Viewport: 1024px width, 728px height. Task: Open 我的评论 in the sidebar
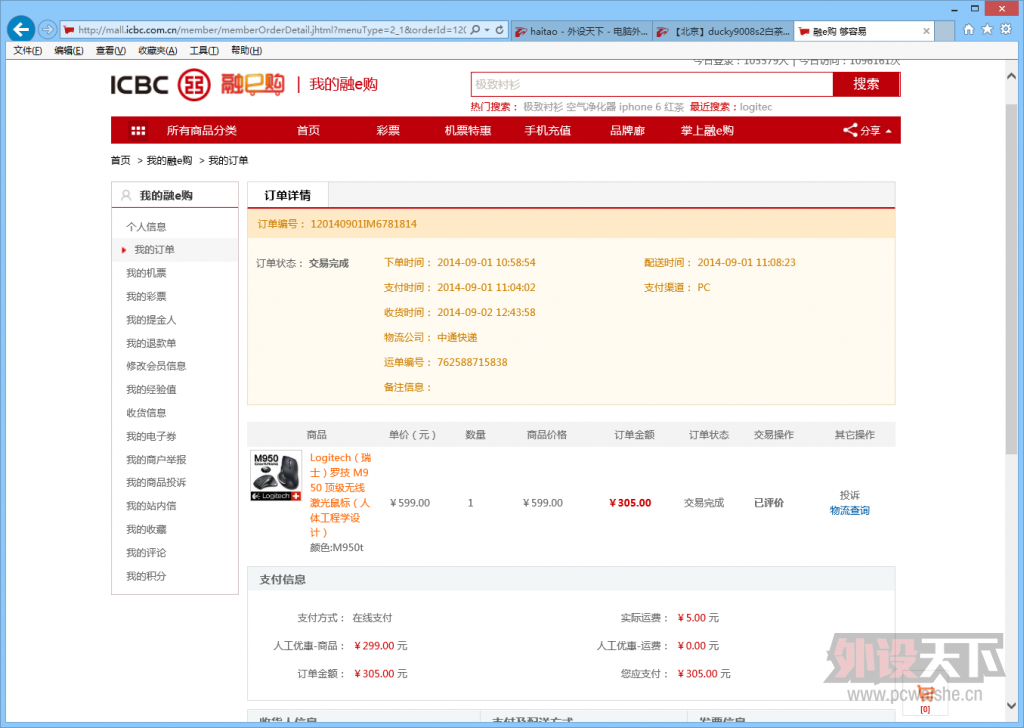pos(146,553)
